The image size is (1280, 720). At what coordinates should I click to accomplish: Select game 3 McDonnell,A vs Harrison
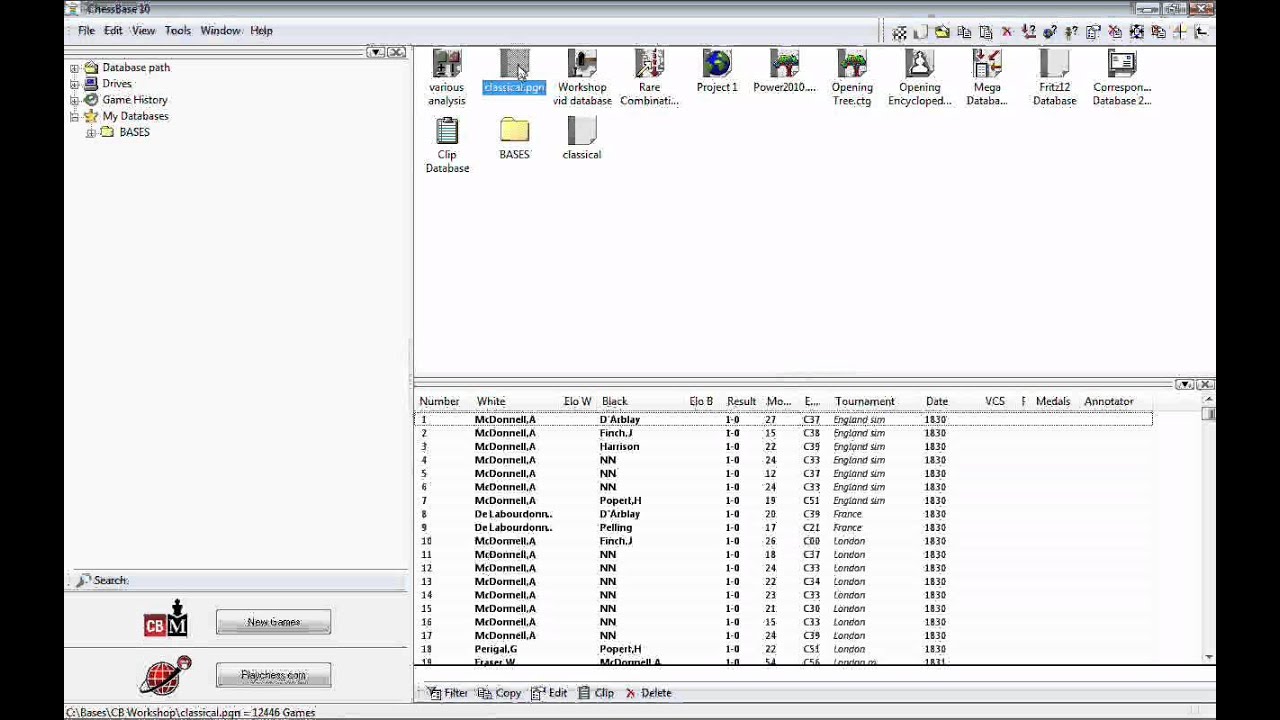click(x=783, y=446)
